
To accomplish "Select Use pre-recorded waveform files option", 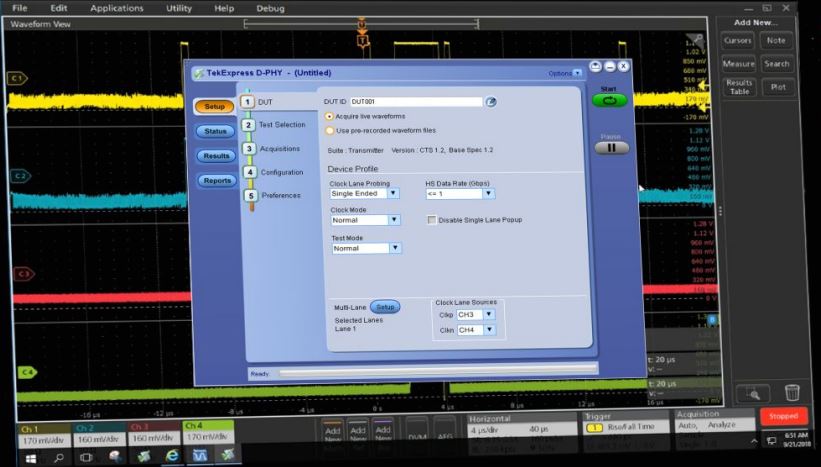I will [x=331, y=130].
